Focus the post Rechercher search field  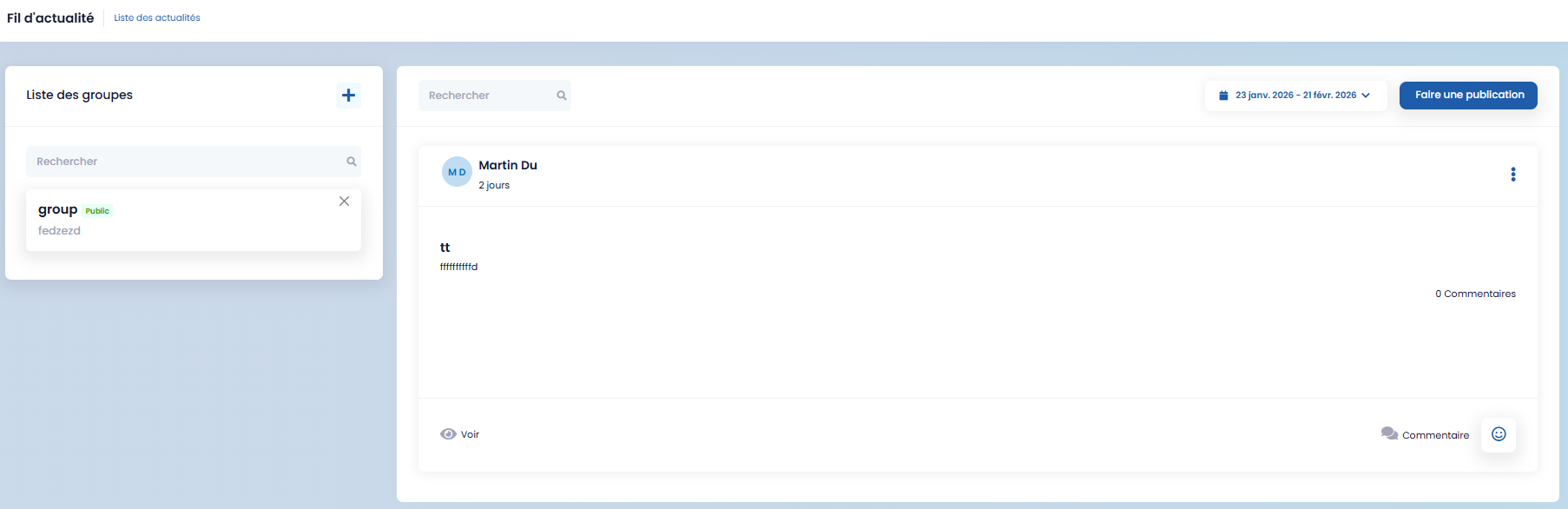click(x=486, y=96)
